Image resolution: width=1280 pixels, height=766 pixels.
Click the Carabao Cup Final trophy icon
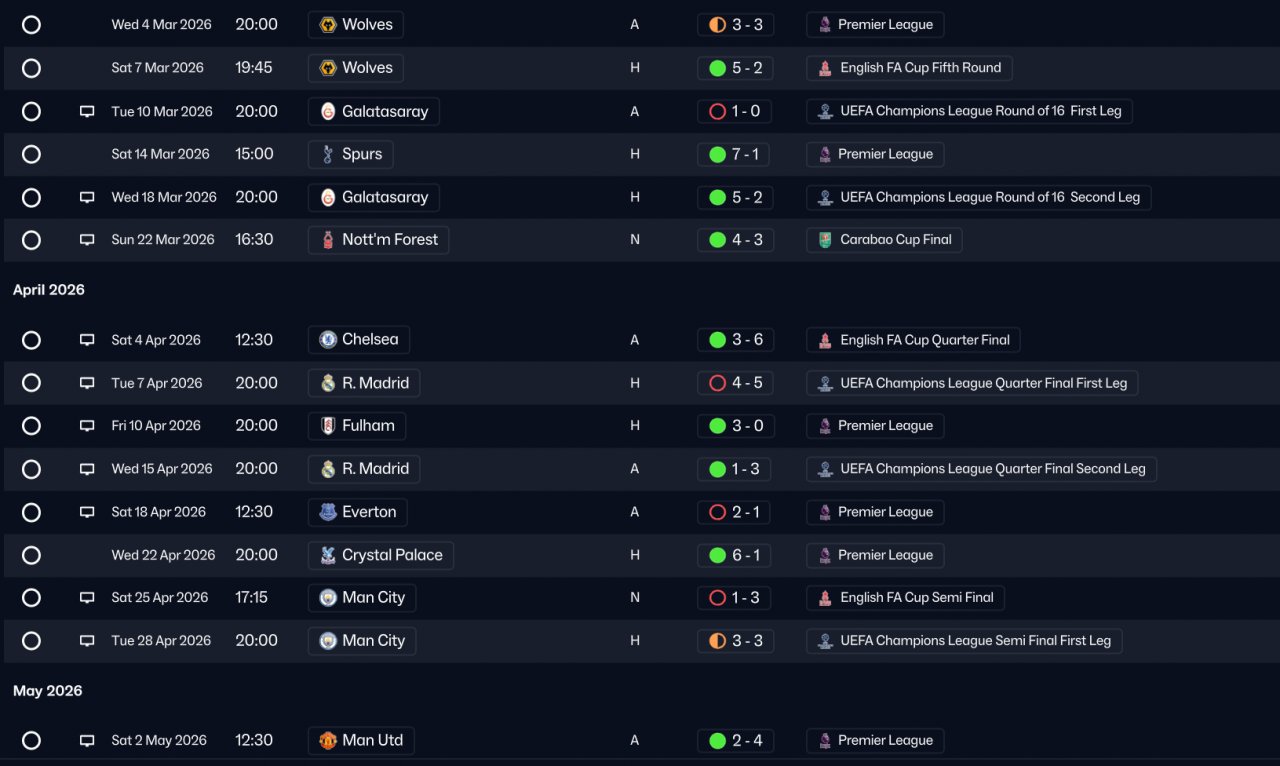825,240
